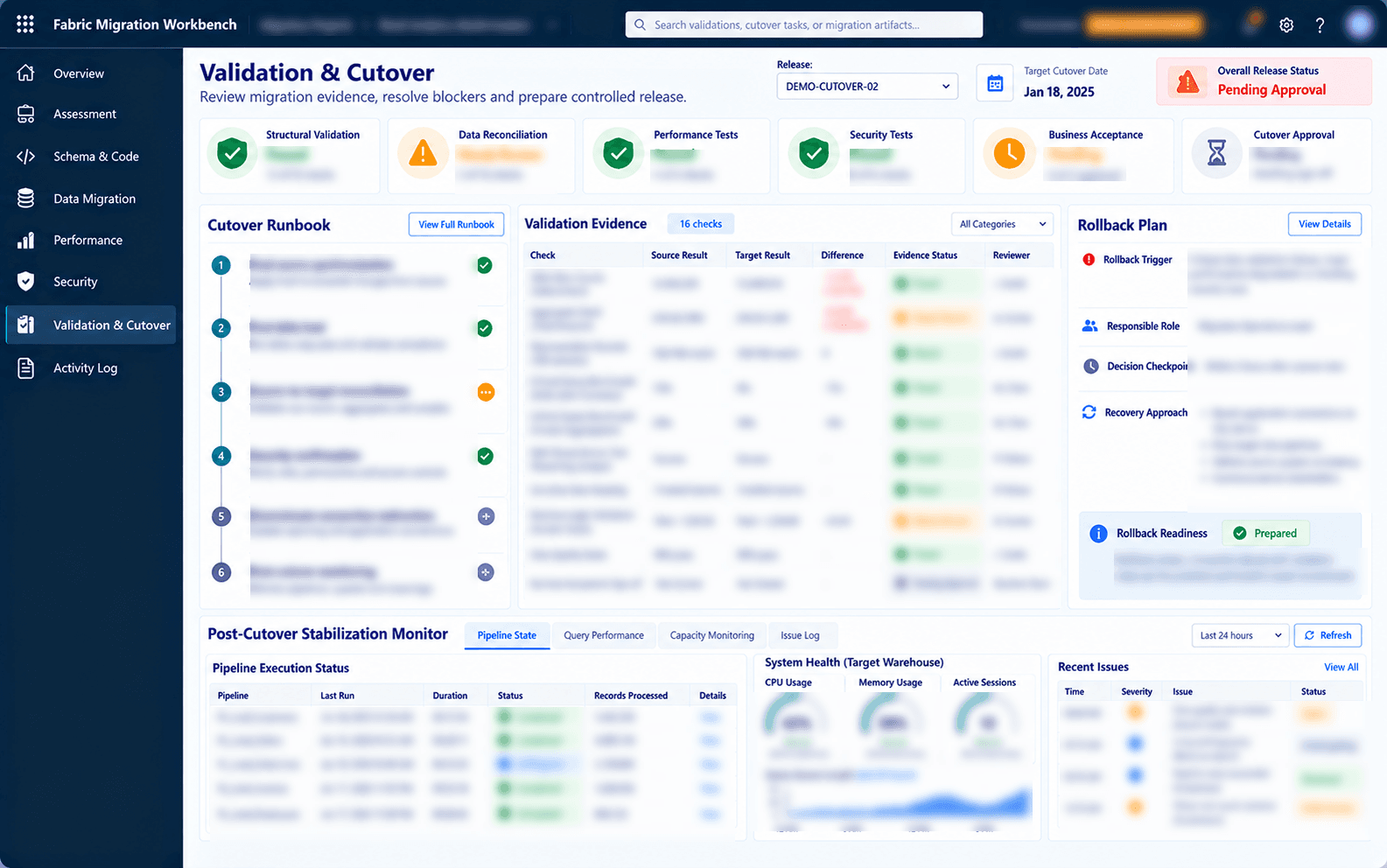Open settings gear in top bar
1387x868 pixels.
tap(1286, 25)
